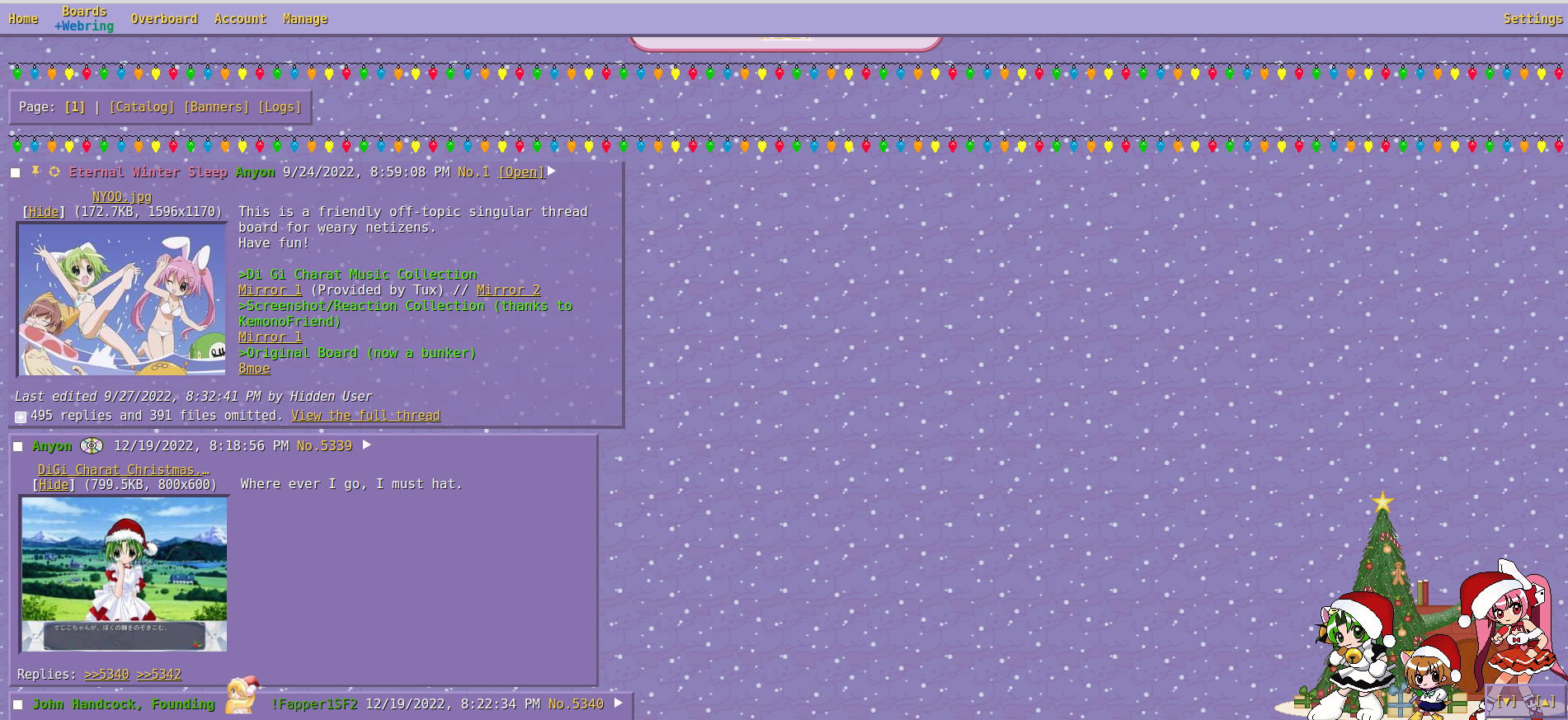Open post menu arrow for post No.5339
This screenshot has width=1568, height=720.
click(x=367, y=445)
